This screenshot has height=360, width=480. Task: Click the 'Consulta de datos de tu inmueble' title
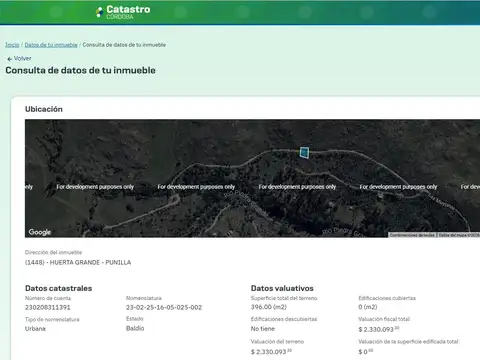[x=80, y=70]
